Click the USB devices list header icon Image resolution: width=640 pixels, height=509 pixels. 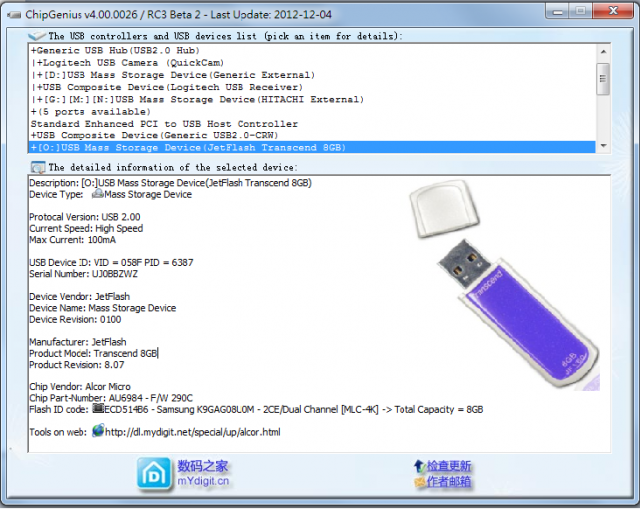coord(37,36)
